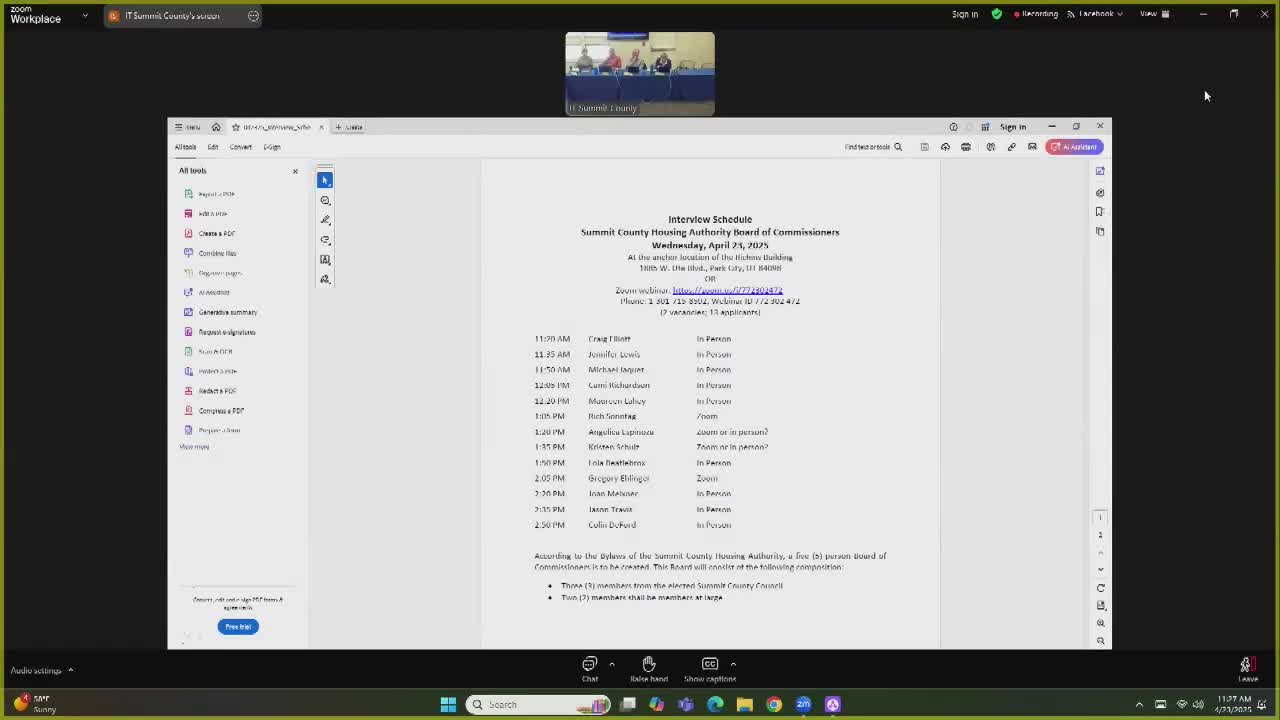Screen dimensions: 1280x720
Task: Click the IT Summit County video thumbnail
Action: [x=640, y=73]
